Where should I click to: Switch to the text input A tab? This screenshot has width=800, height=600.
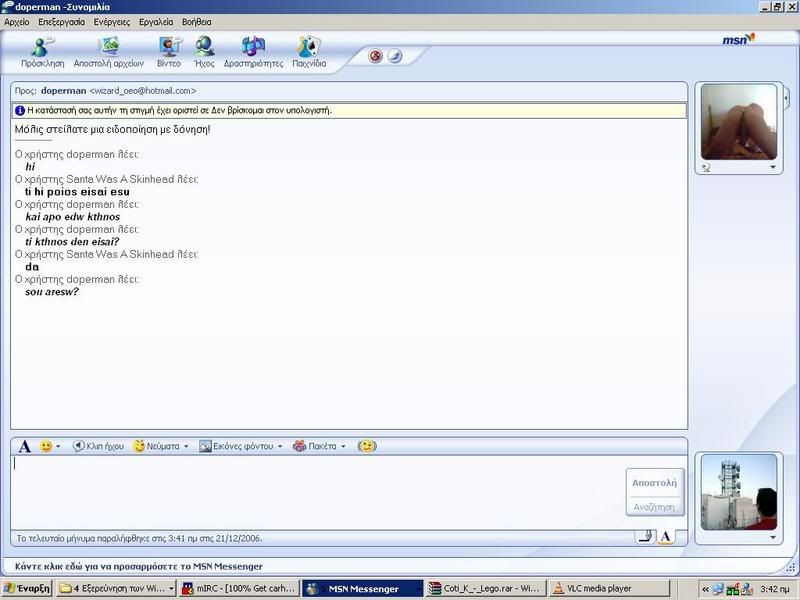pos(665,537)
